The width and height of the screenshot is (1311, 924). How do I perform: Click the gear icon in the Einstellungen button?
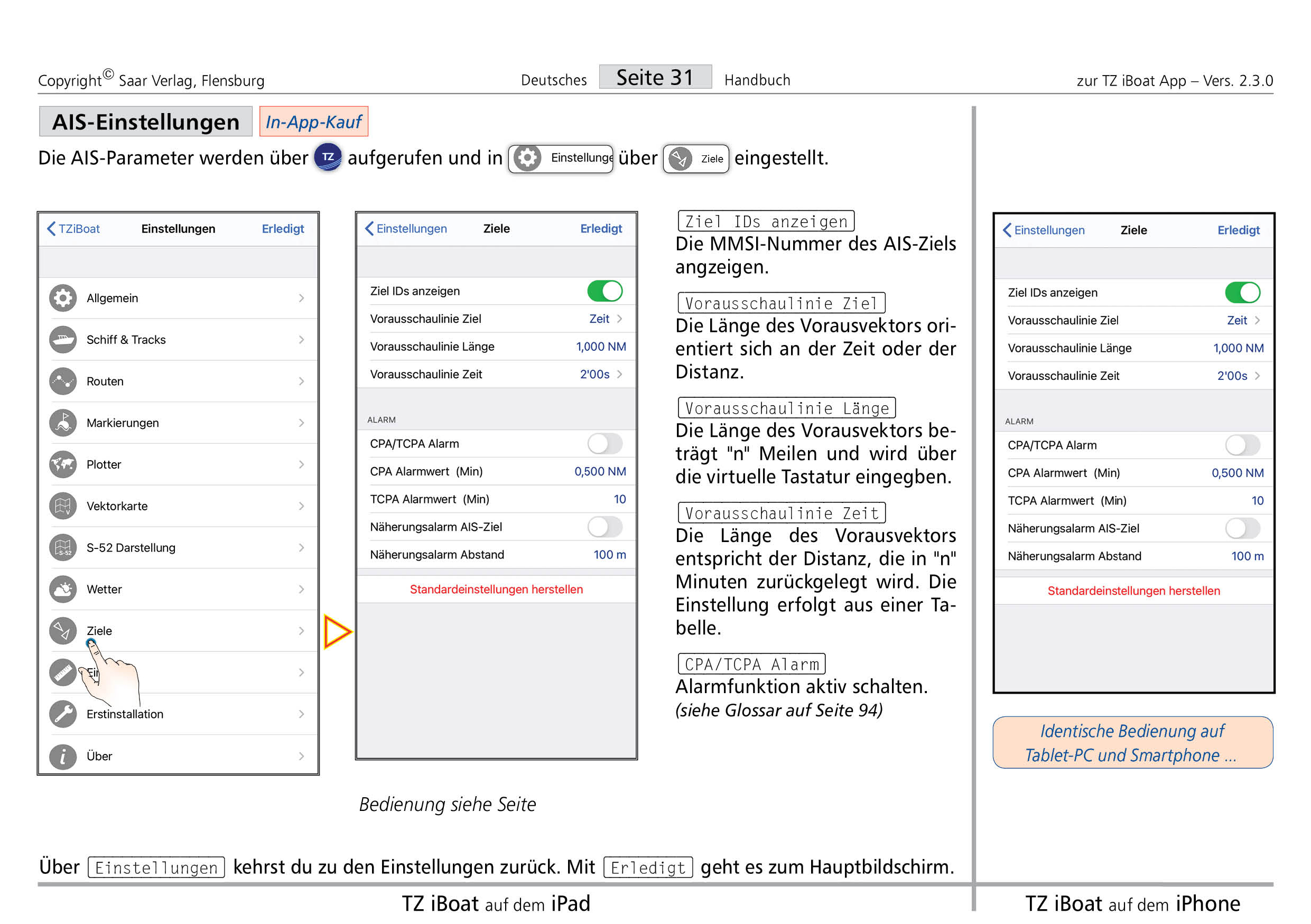528,158
